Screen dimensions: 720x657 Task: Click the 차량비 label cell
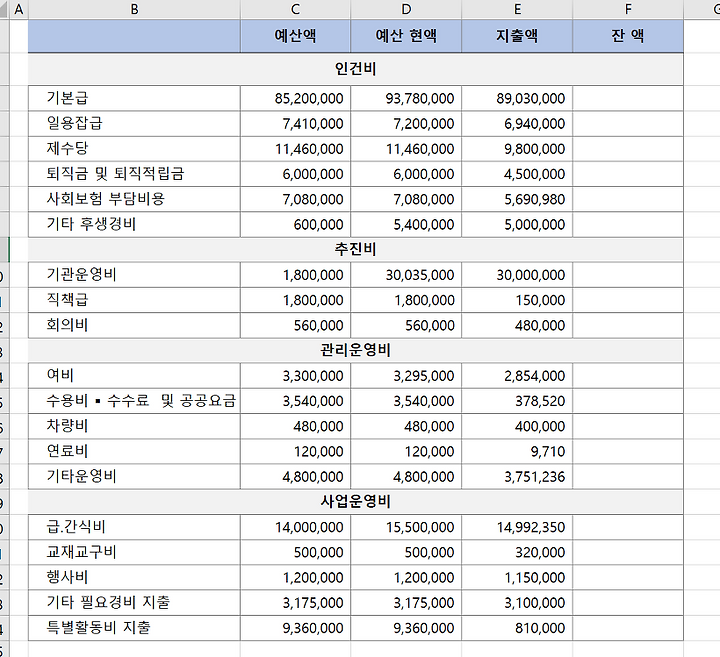coord(134,426)
